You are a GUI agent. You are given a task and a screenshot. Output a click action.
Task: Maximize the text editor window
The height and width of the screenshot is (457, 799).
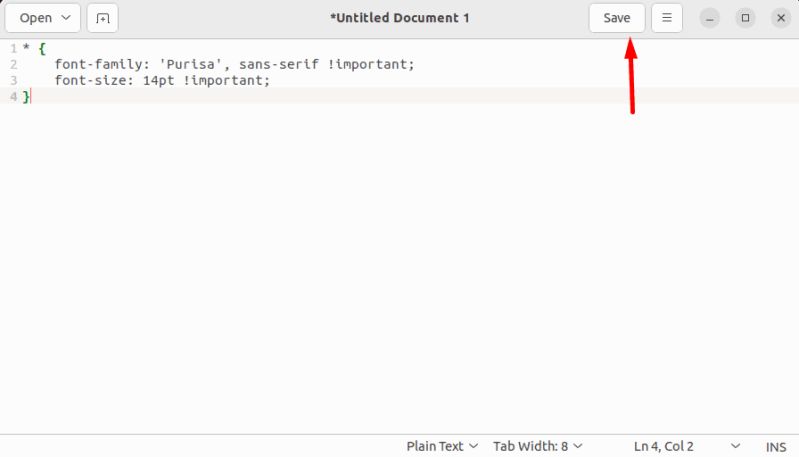pos(745,18)
